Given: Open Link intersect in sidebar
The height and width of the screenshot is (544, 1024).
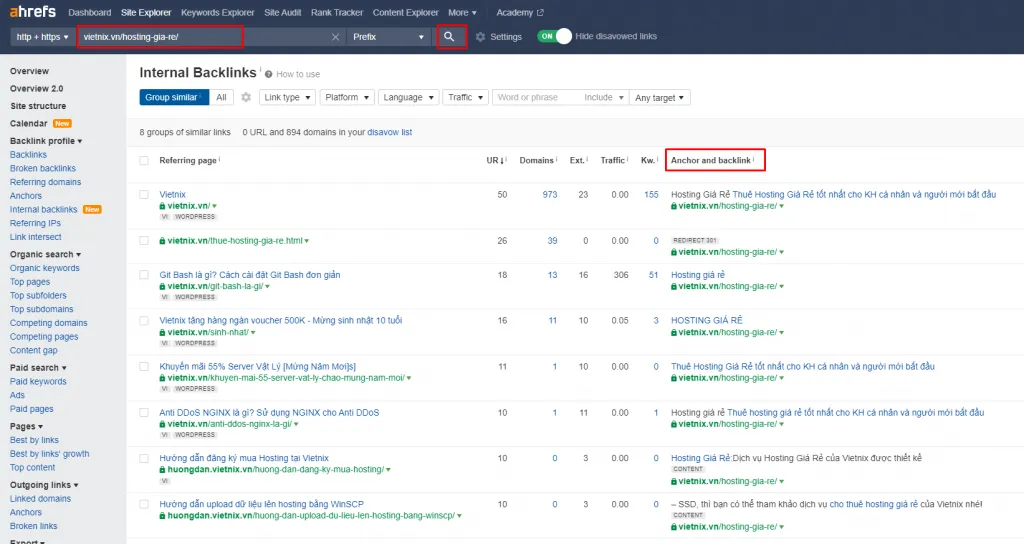Looking at the screenshot, I should tap(35, 237).
